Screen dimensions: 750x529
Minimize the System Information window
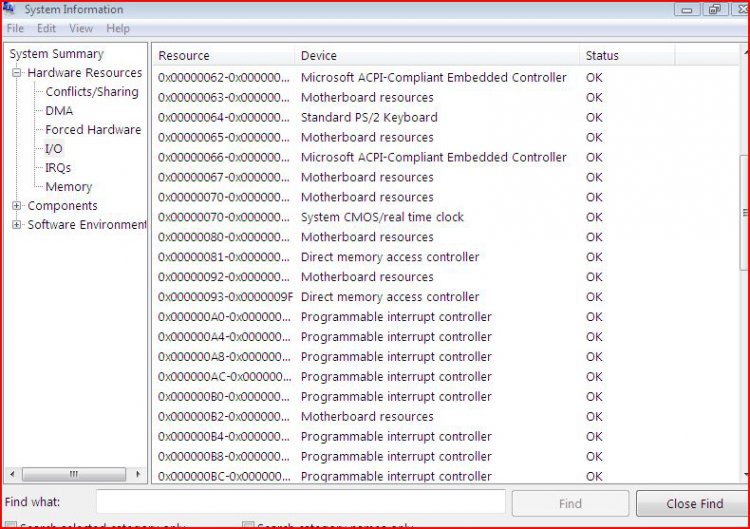point(687,9)
